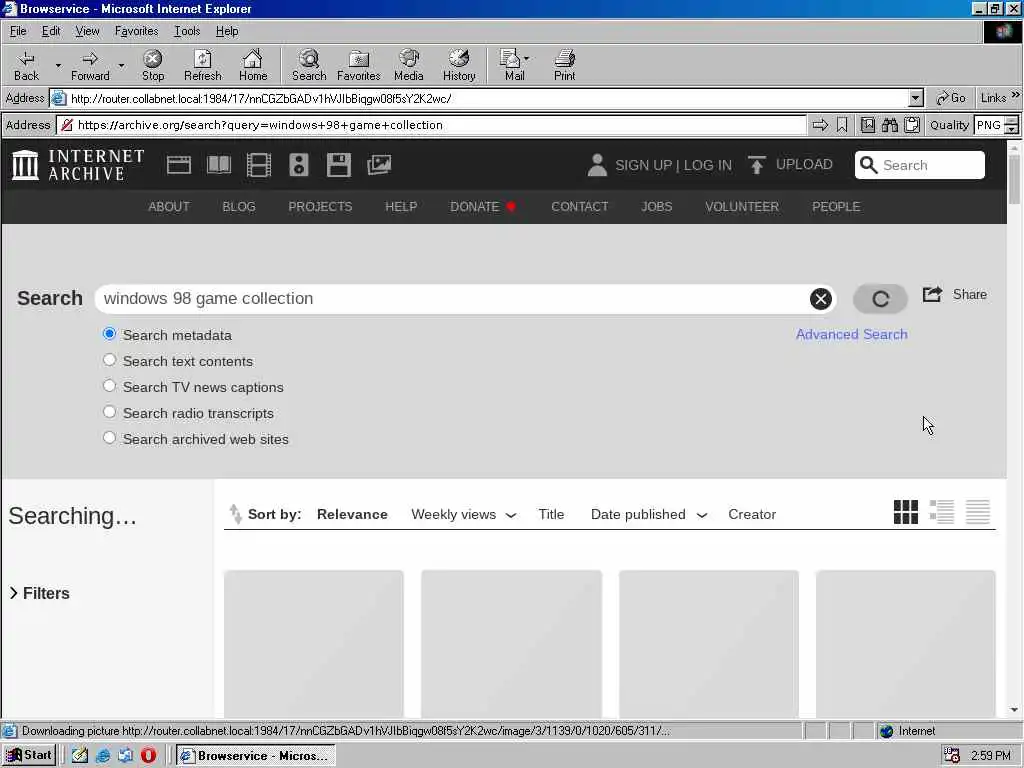
Task: Reload page using IE Refresh button
Action: pos(202,66)
